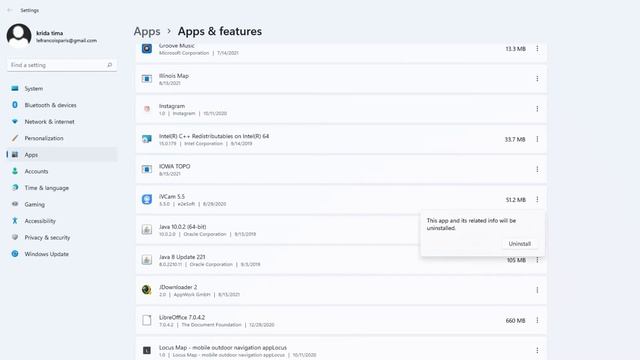Click the Java 8 Update 221 icon
The image size is (640, 360).
(147, 260)
